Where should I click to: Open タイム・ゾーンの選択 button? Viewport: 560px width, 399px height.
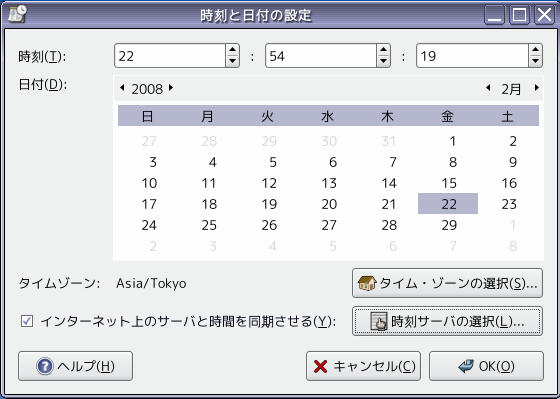447,283
